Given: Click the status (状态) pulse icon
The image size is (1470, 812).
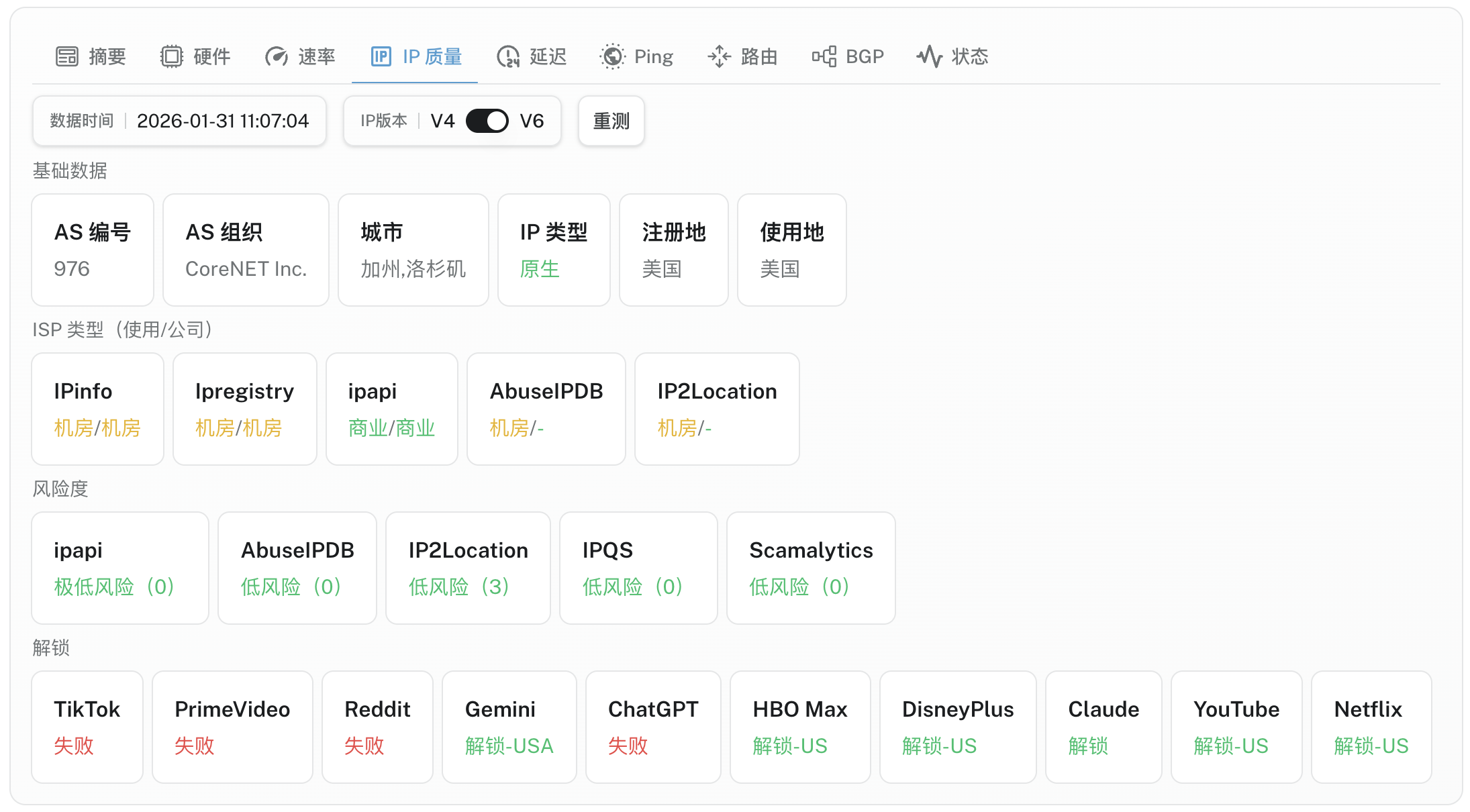Looking at the screenshot, I should pyautogui.click(x=930, y=56).
